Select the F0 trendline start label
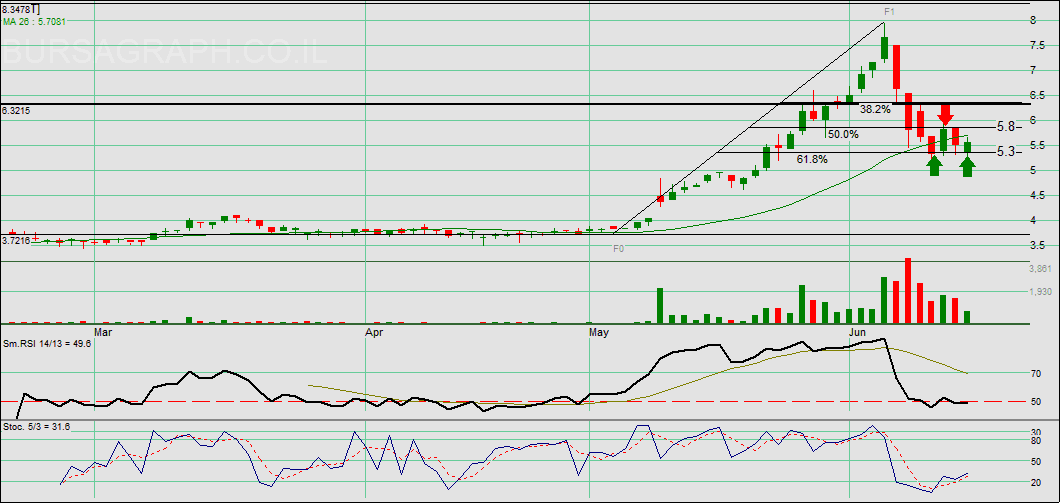Viewport: 1060px width, 503px height. pyautogui.click(x=618, y=247)
